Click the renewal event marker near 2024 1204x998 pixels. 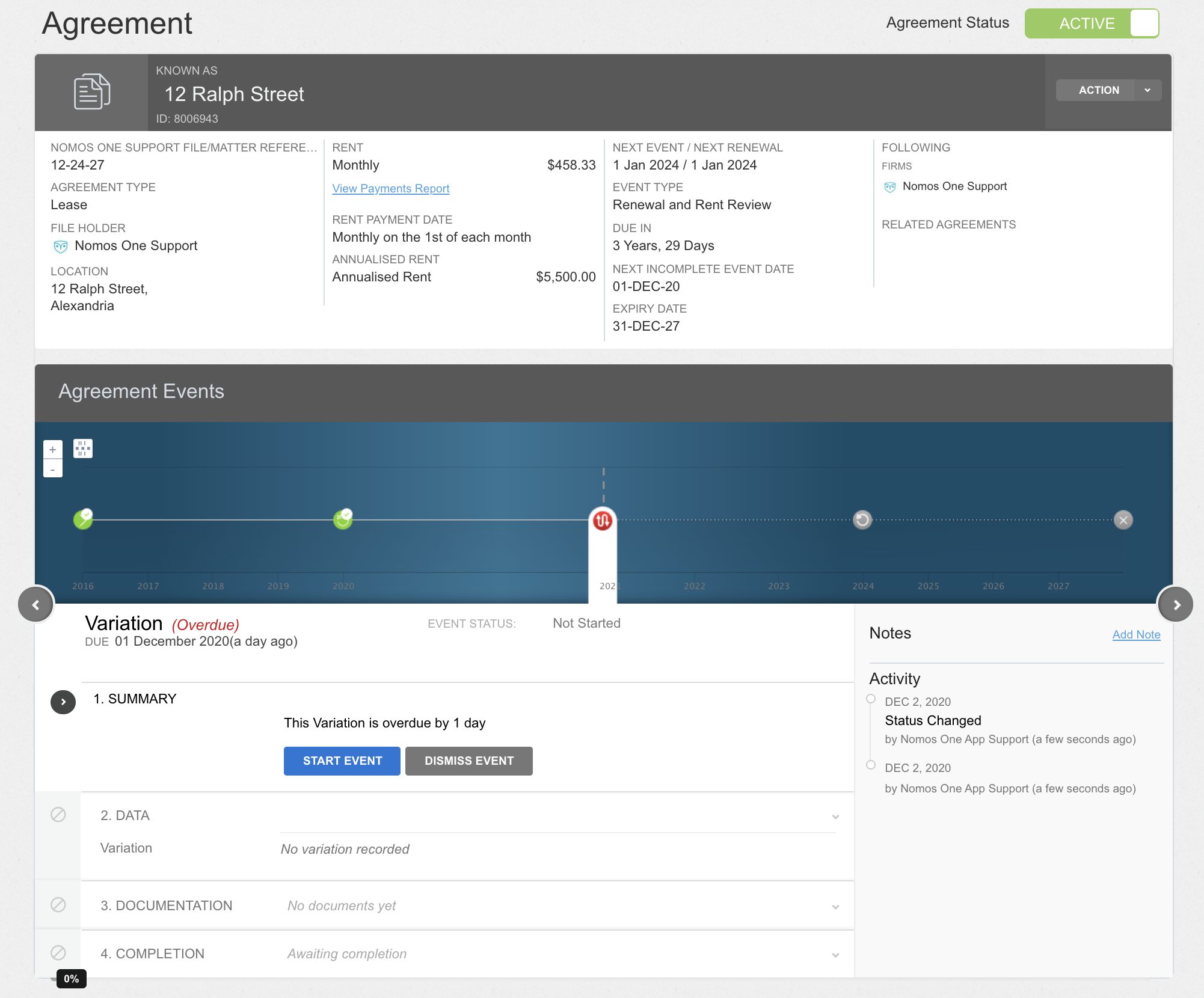tap(862, 520)
